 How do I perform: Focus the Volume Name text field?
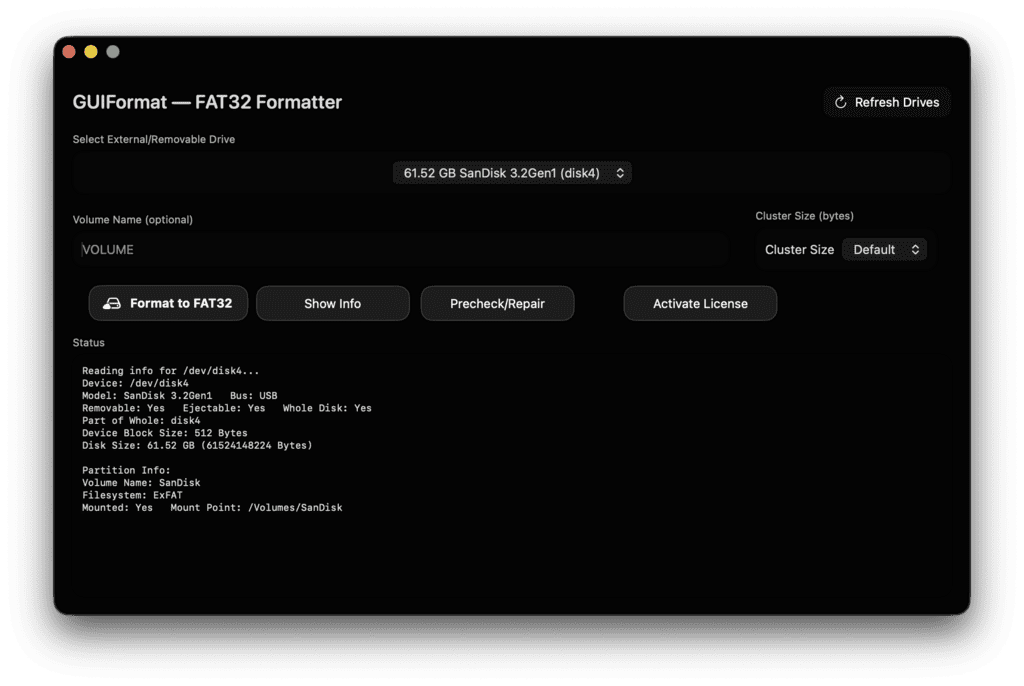click(400, 250)
